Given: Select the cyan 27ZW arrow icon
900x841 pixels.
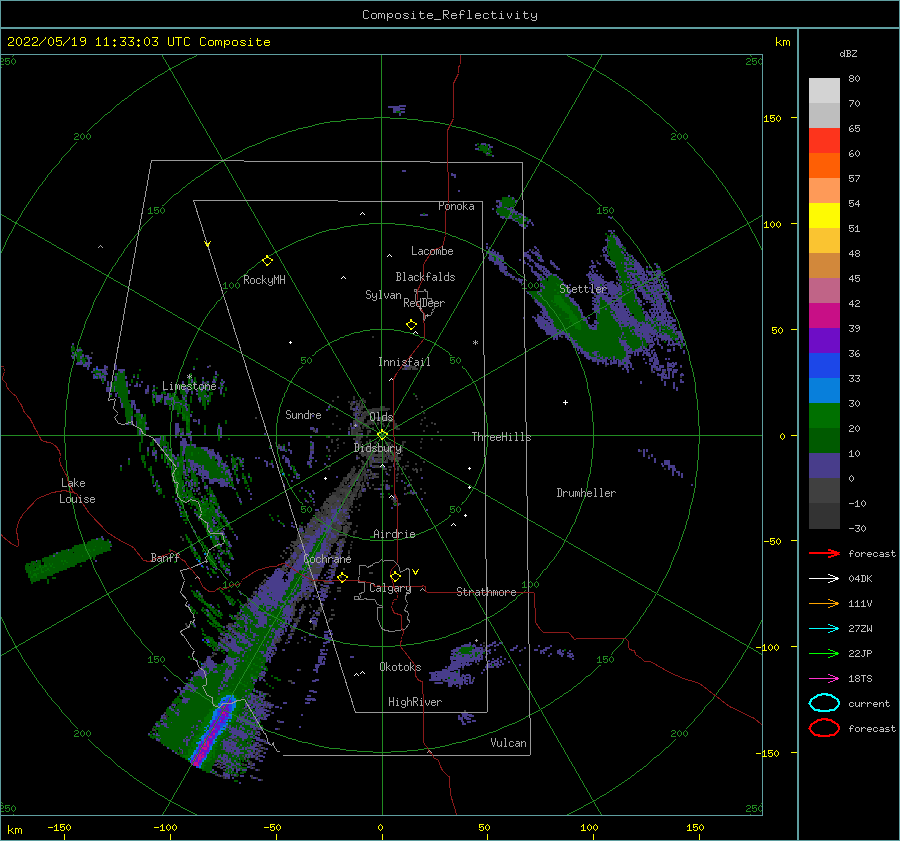Looking at the screenshot, I should [x=824, y=629].
